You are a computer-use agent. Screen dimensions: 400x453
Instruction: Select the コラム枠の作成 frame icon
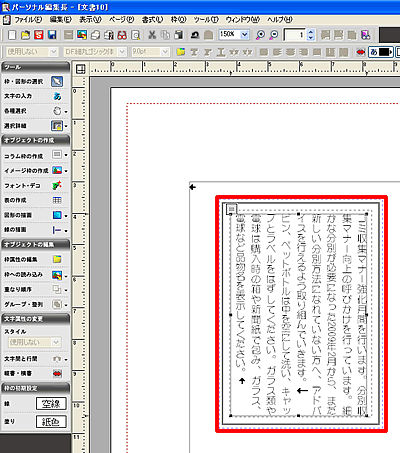(x=57, y=155)
